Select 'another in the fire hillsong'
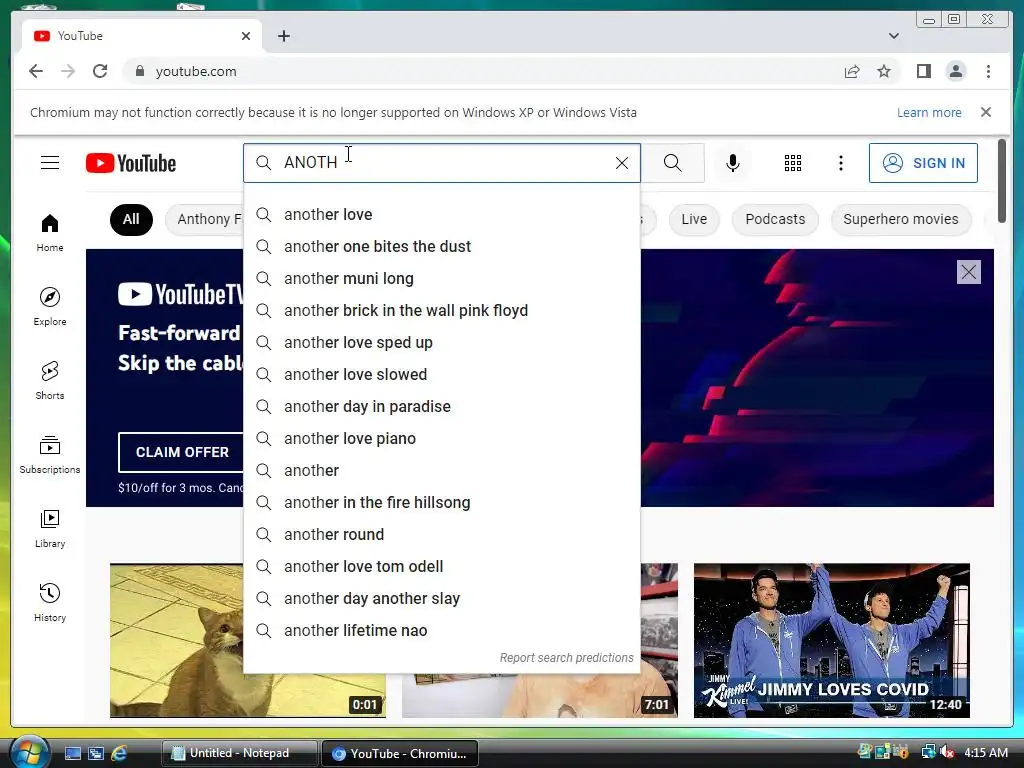The image size is (1024, 768). (x=442, y=502)
